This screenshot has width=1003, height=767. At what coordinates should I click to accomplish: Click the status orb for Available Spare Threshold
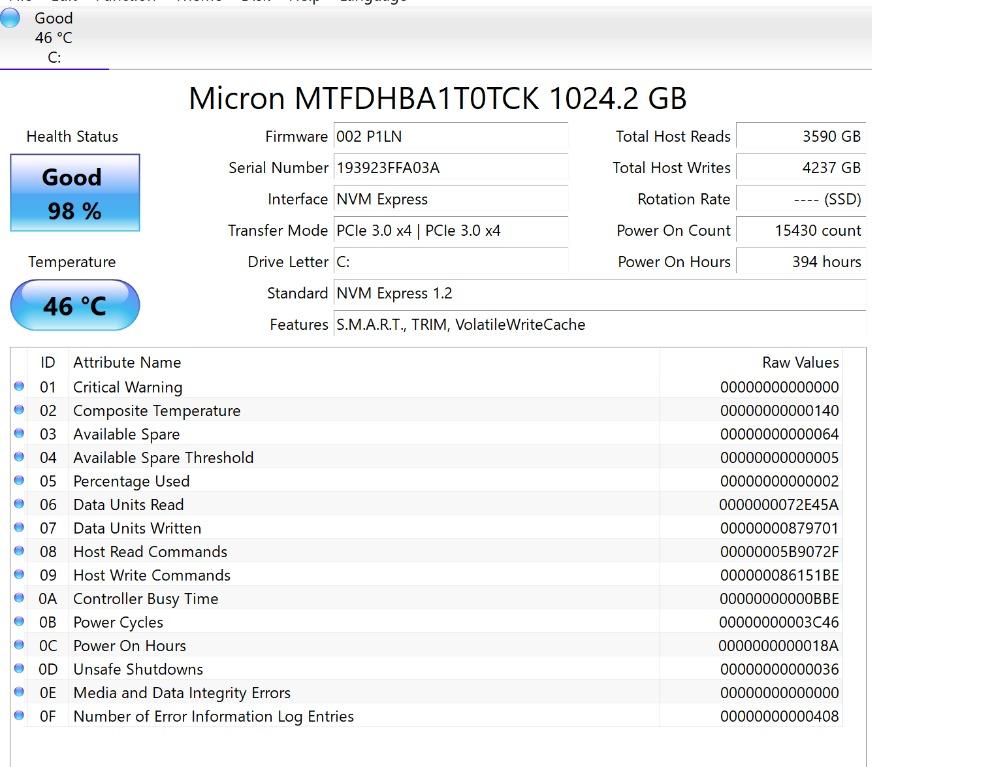pyautogui.click(x=19, y=457)
